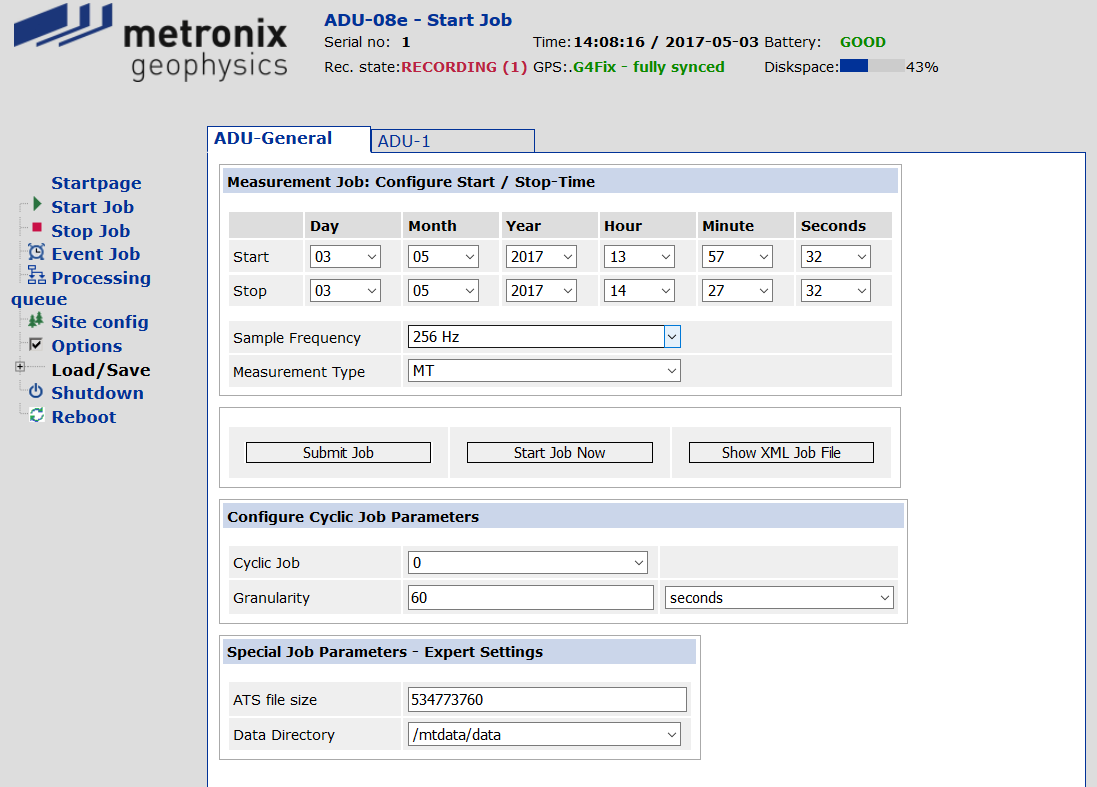1097x787 pixels.
Task: Open the Start Minute dropdown
Action: point(737,257)
